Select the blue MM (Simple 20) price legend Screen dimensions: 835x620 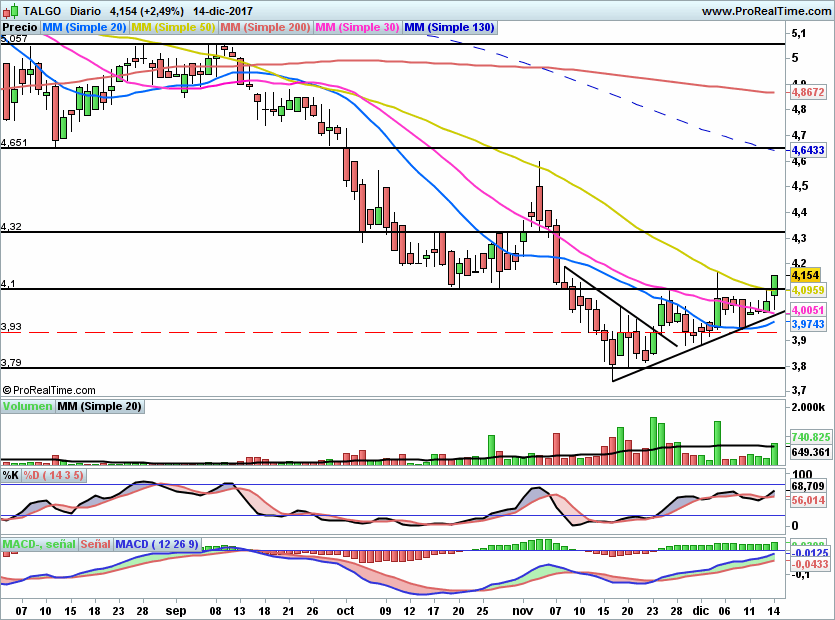[84, 27]
